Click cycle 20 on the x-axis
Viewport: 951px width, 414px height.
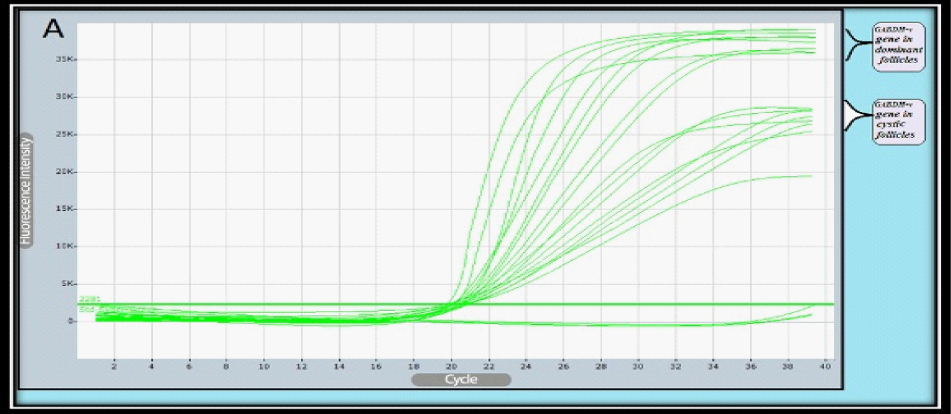click(451, 367)
